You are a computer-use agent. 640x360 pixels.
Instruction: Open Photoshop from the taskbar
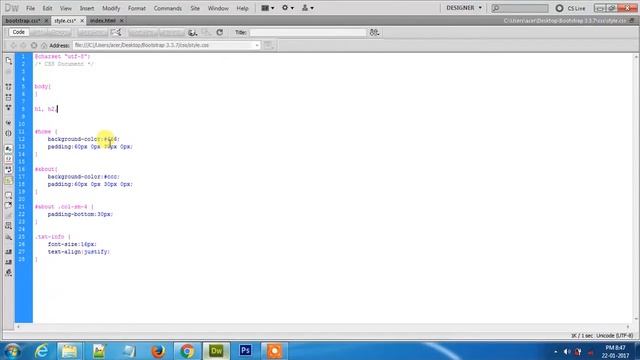[245, 351]
